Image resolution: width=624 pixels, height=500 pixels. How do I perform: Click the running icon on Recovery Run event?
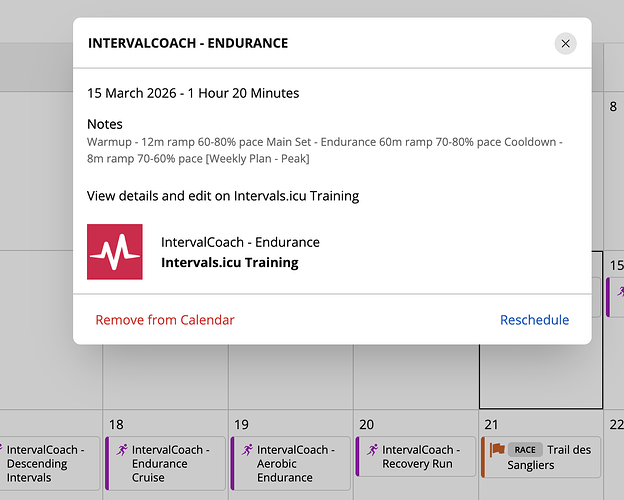click(x=372, y=450)
